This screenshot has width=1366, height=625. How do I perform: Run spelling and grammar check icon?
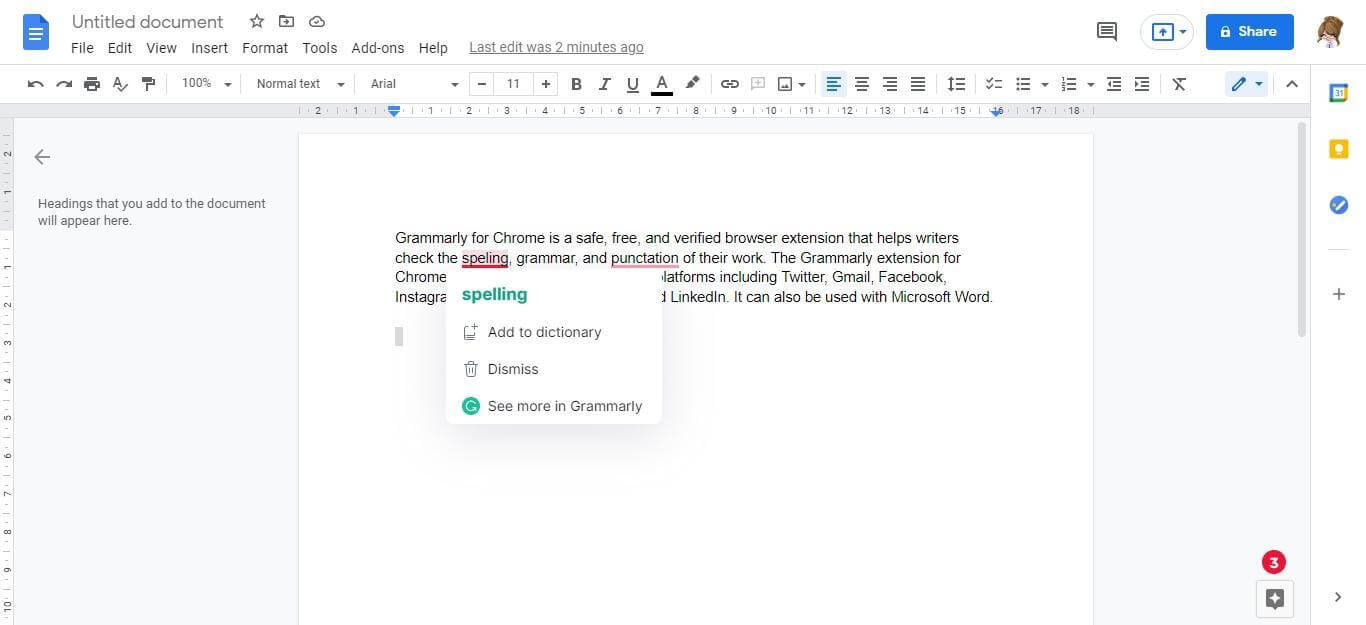pyautogui.click(x=120, y=84)
